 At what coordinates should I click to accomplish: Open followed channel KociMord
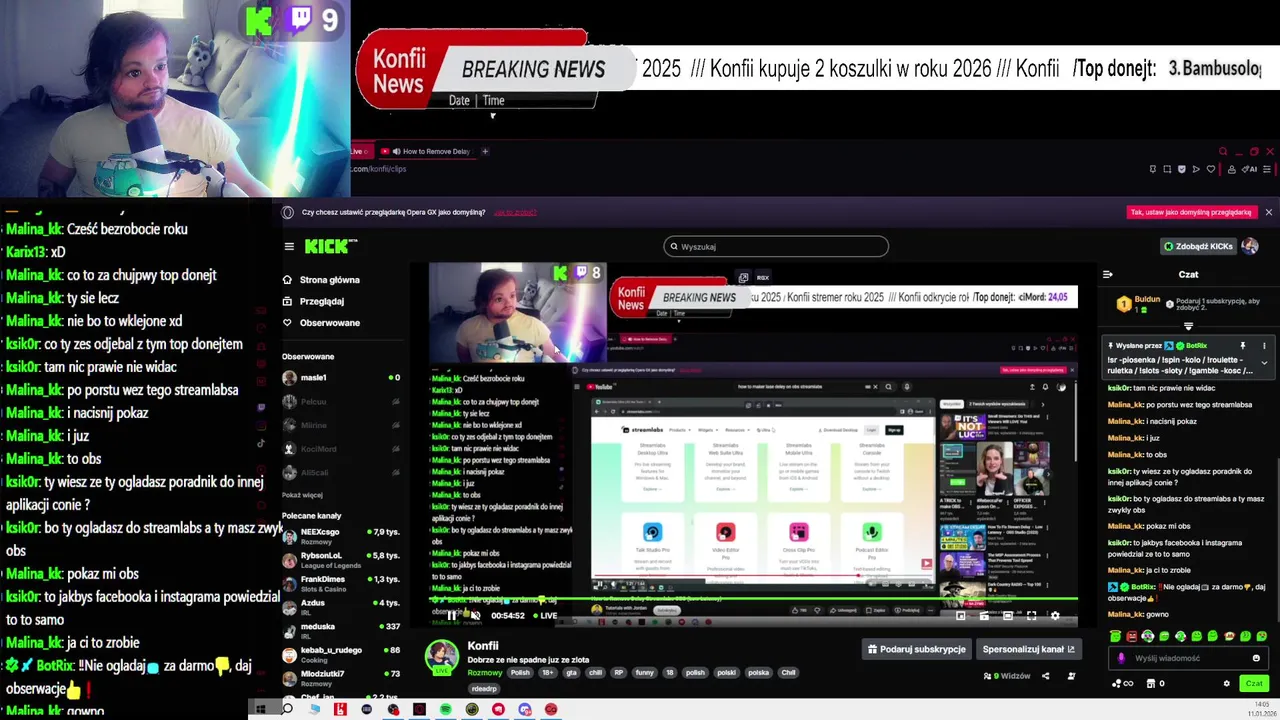(x=340, y=449)
